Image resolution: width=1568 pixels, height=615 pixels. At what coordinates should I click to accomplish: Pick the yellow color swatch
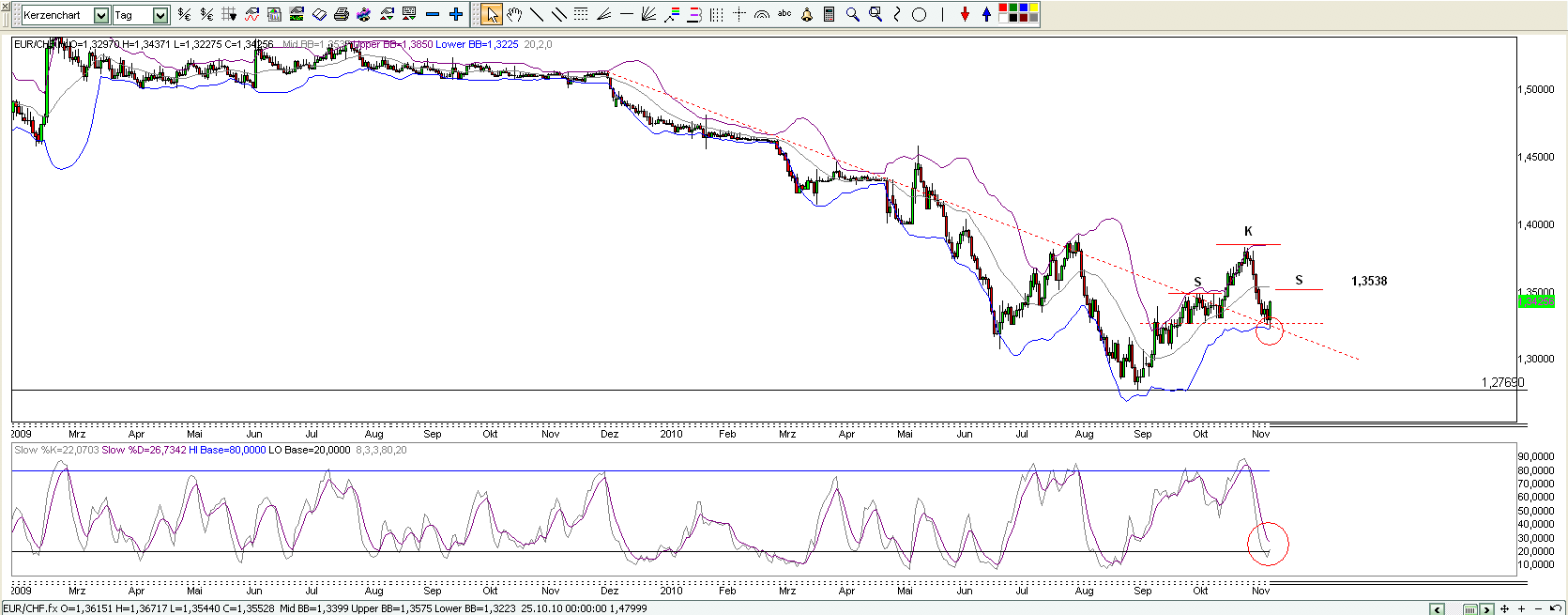(x=1034, y=8)
